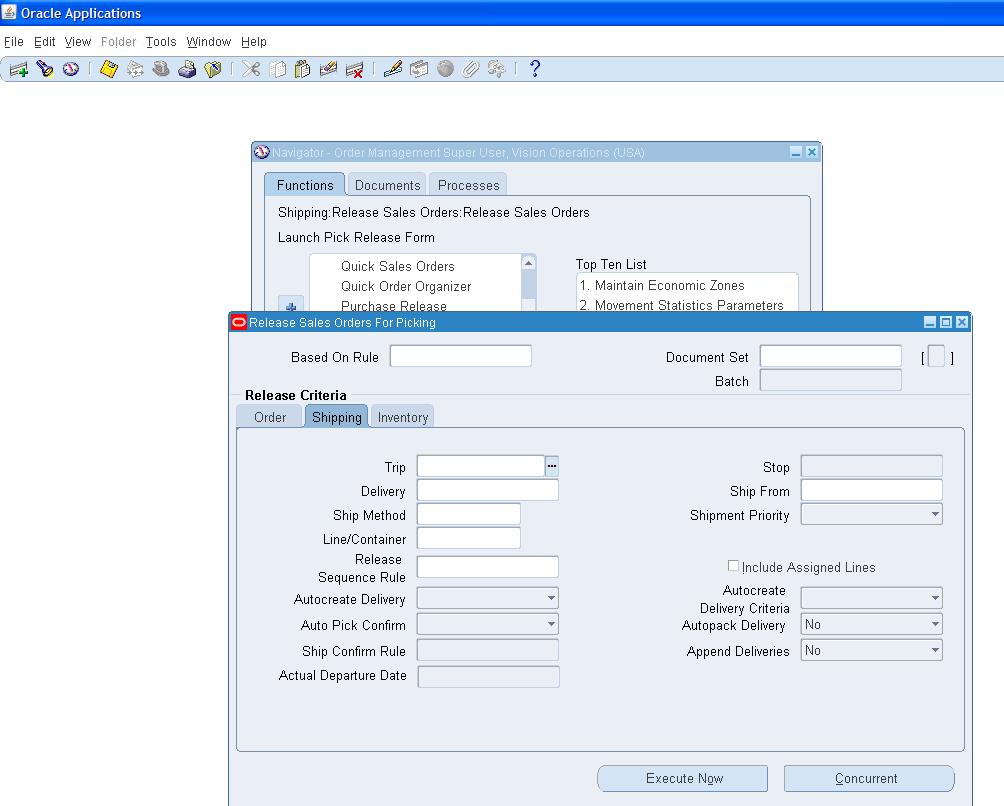Viewport: 1004px width, 806px height.
Task: Click the Save diskette toolbar icon
Action: tap(109, 69)
